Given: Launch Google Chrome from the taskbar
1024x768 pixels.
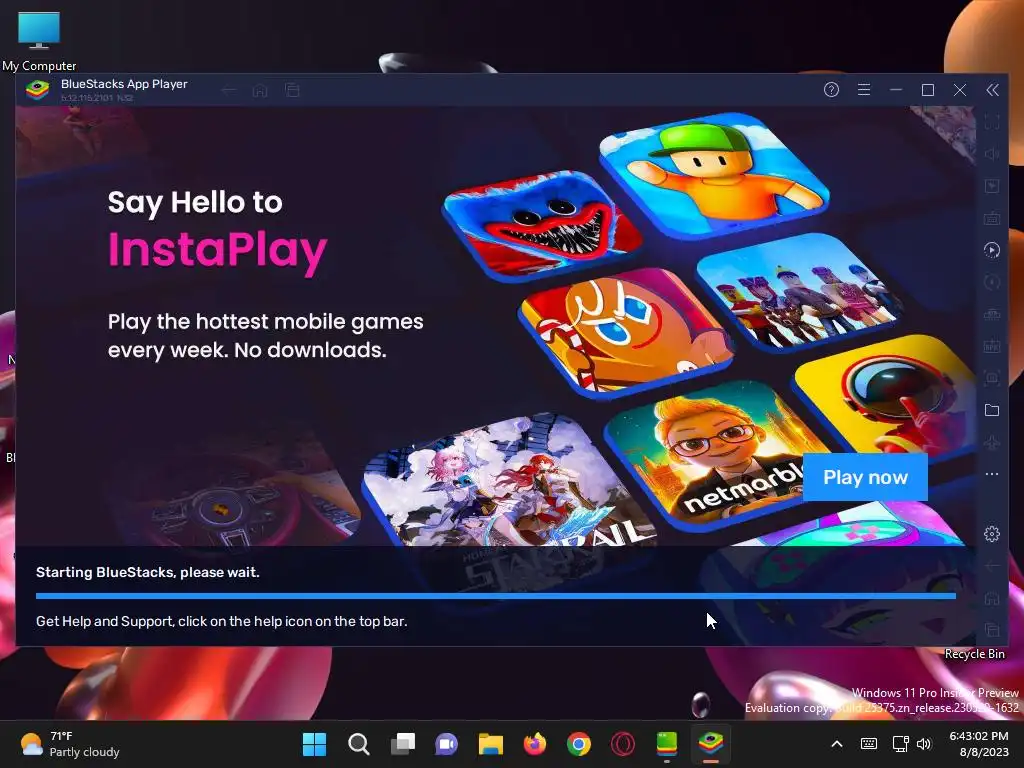Looking at the screenshot, I should click(x=579, y=744).
